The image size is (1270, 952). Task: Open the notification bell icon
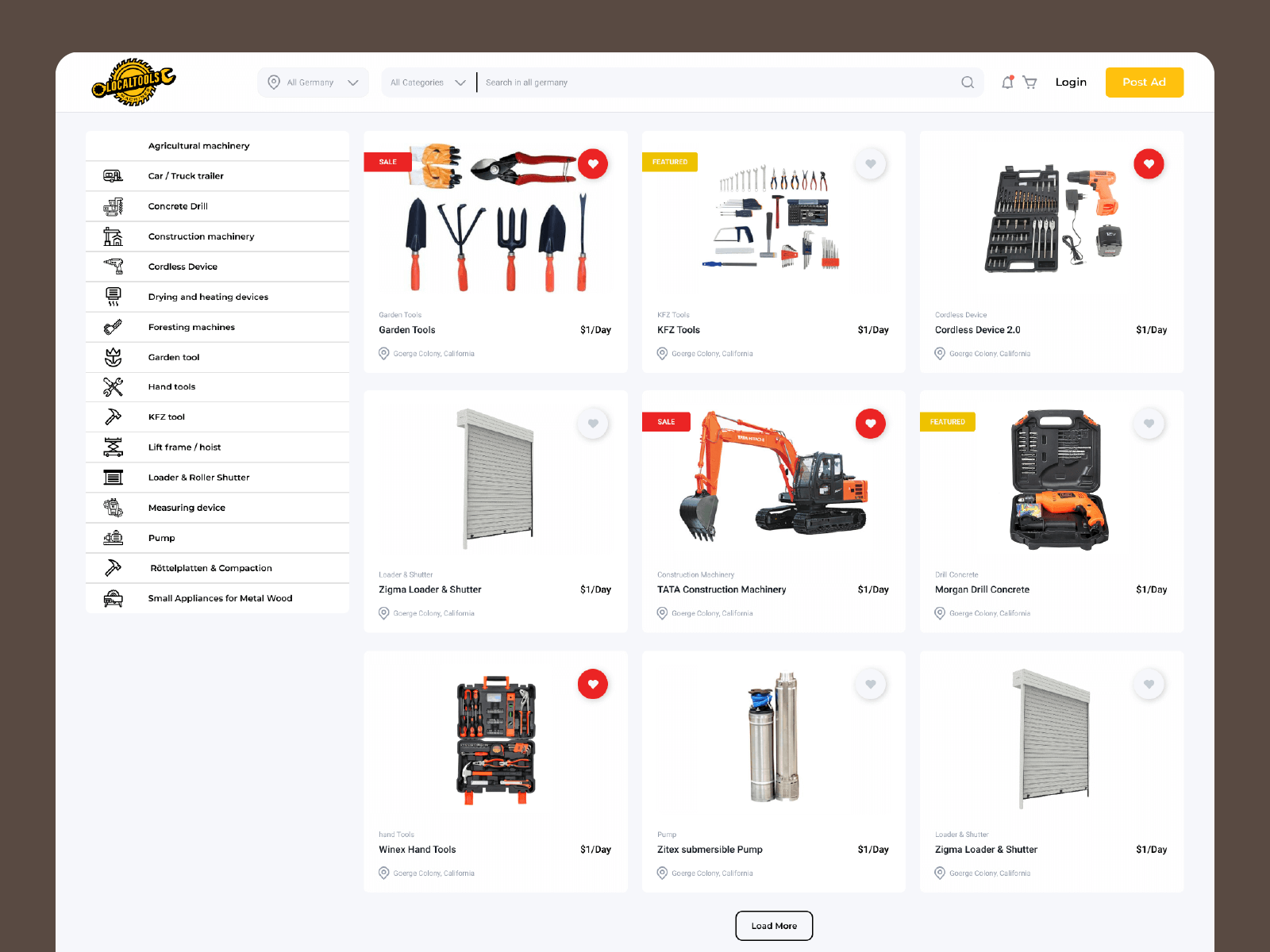tap(1007, 82)
